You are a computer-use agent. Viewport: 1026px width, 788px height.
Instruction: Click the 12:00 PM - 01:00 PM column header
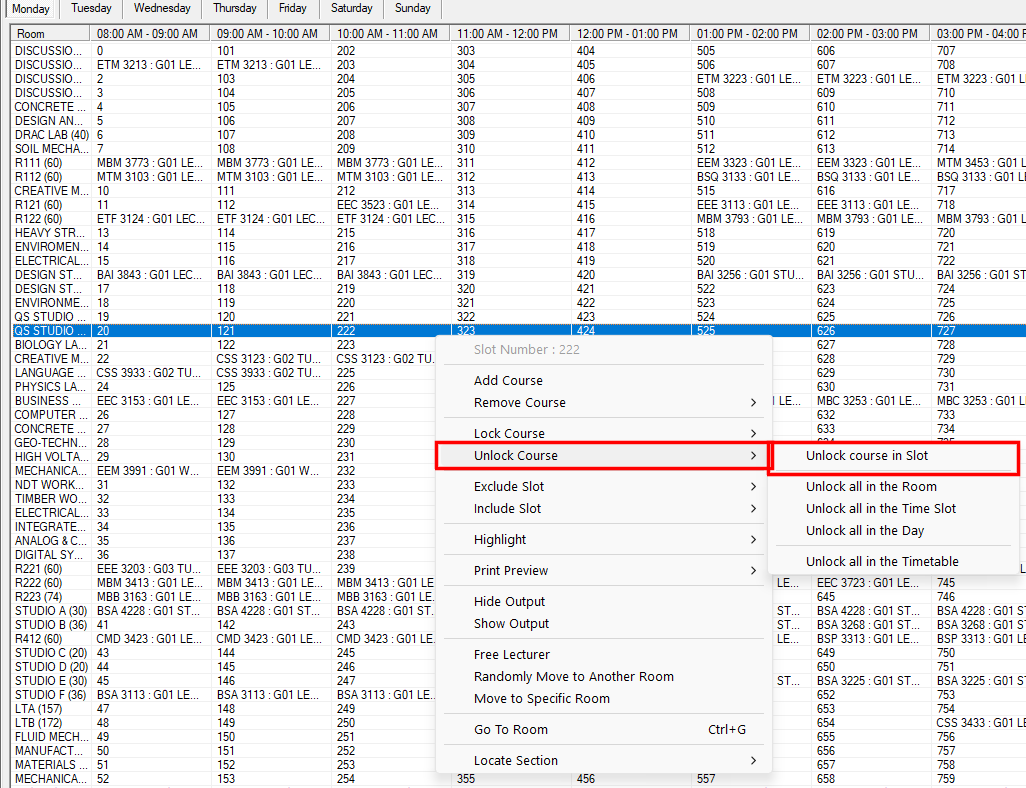click(x=629, y=33)
